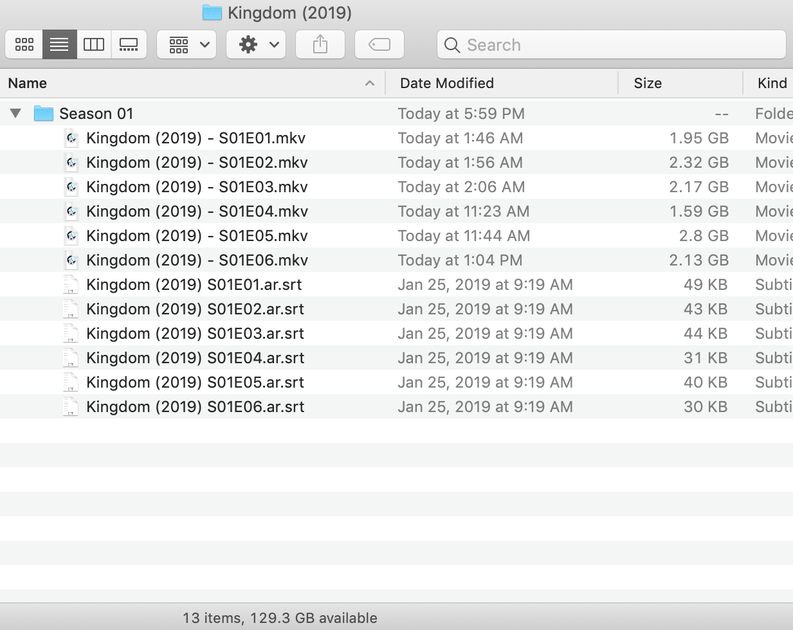Click the subtitle file icon for S01E02.ar.srt
Viewport: 793px width, 630px height.
(71, 309)
